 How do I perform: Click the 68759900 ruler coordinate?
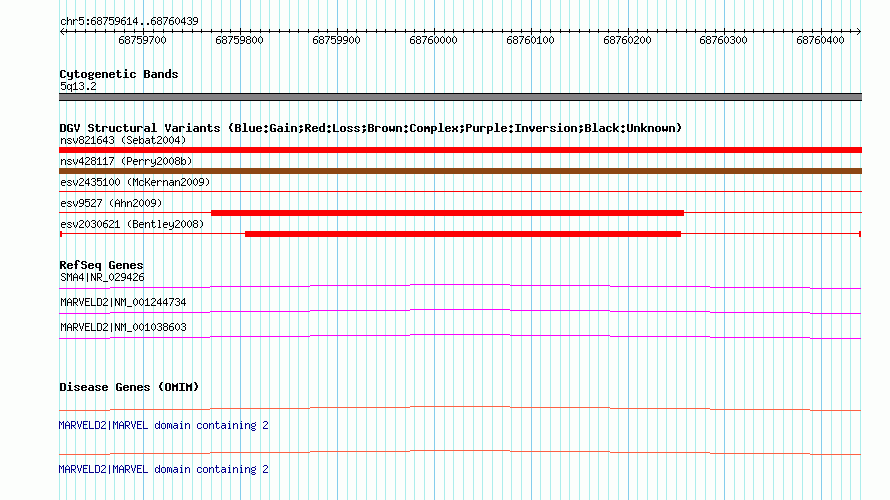[x=337, y=40]
